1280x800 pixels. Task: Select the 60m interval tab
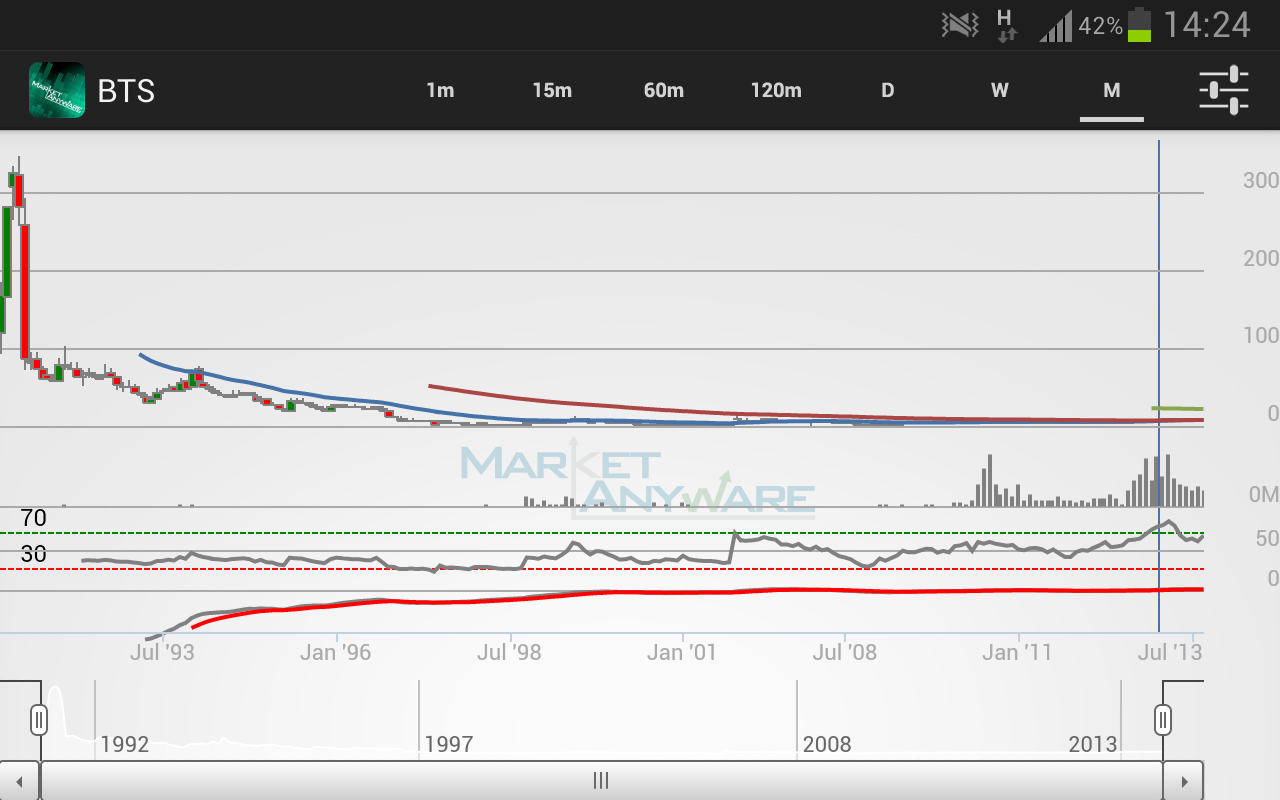pyautogui.click(x=664, y=90)
